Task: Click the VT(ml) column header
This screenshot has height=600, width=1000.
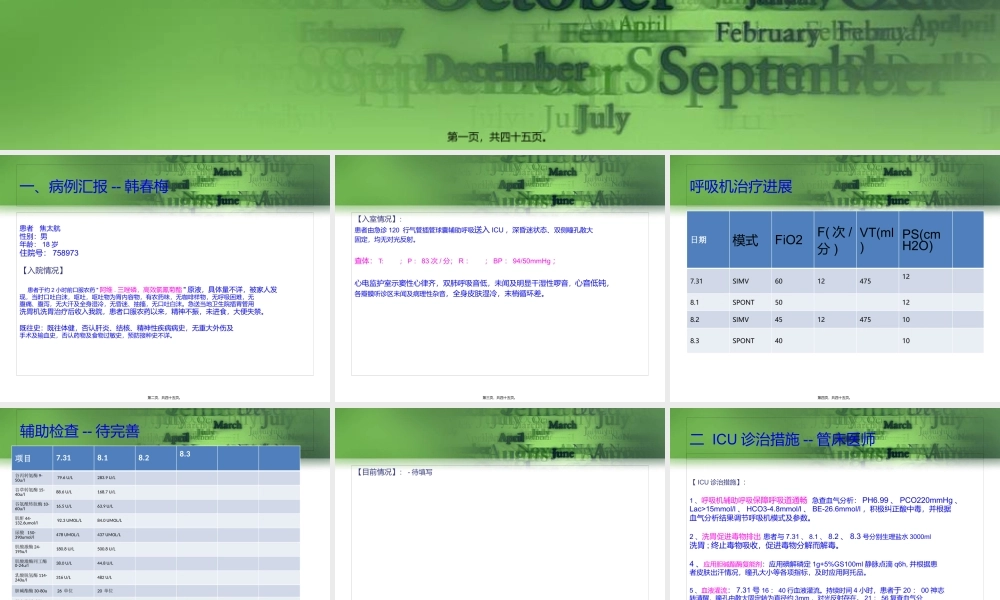Action: point(876,240)
